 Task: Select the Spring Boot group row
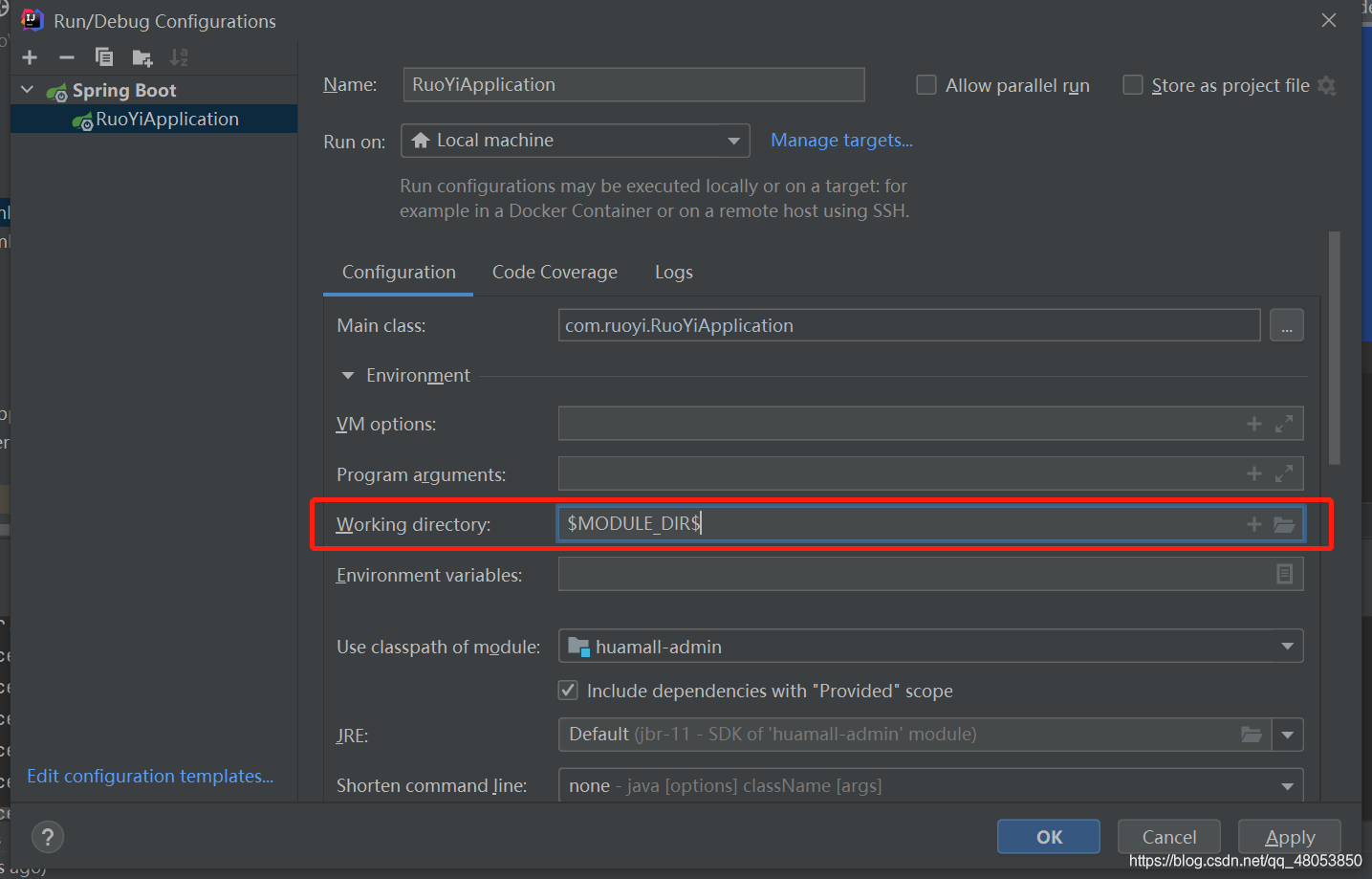tap(154, 90)
